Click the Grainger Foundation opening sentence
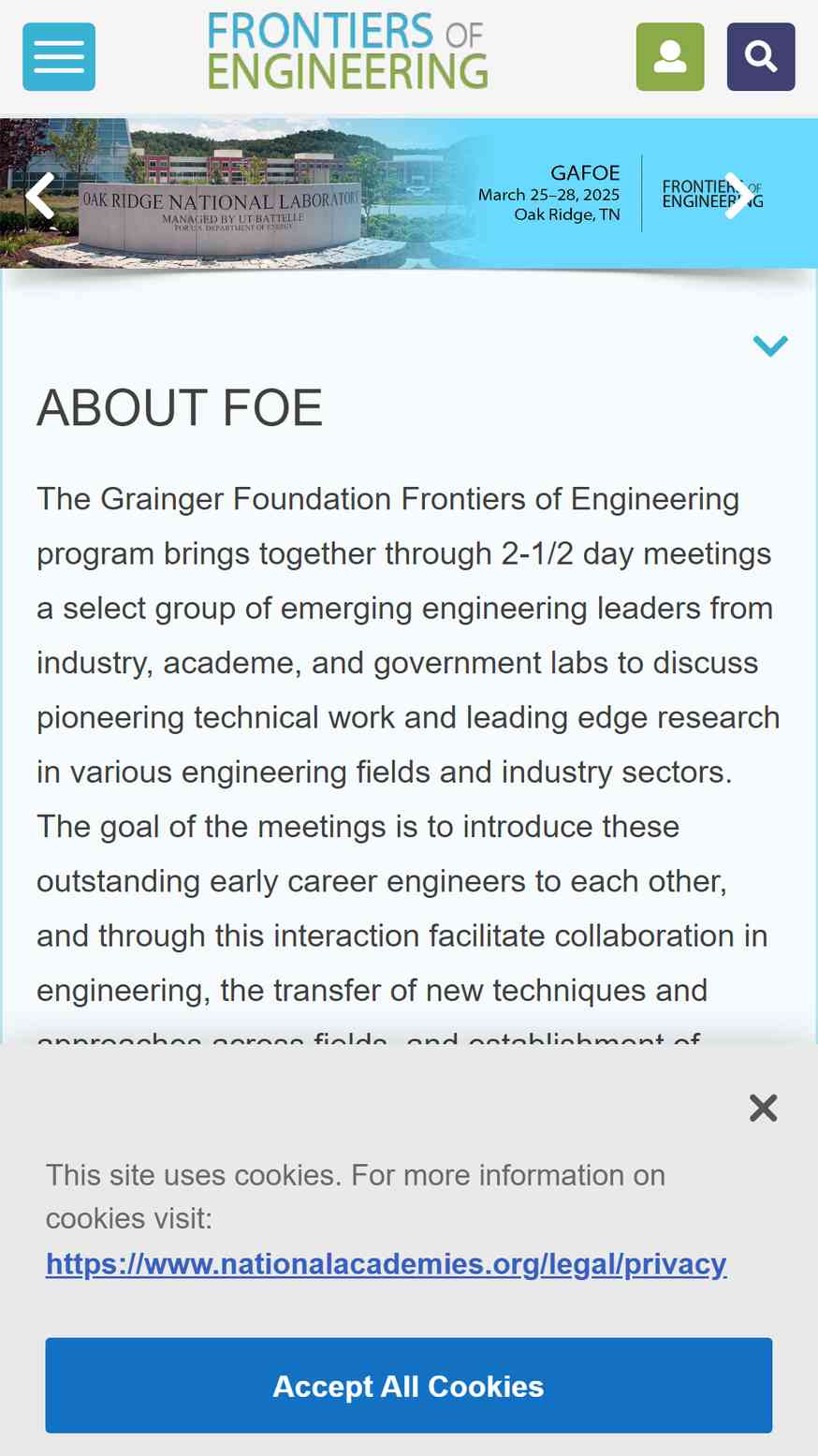 [408, 635]
